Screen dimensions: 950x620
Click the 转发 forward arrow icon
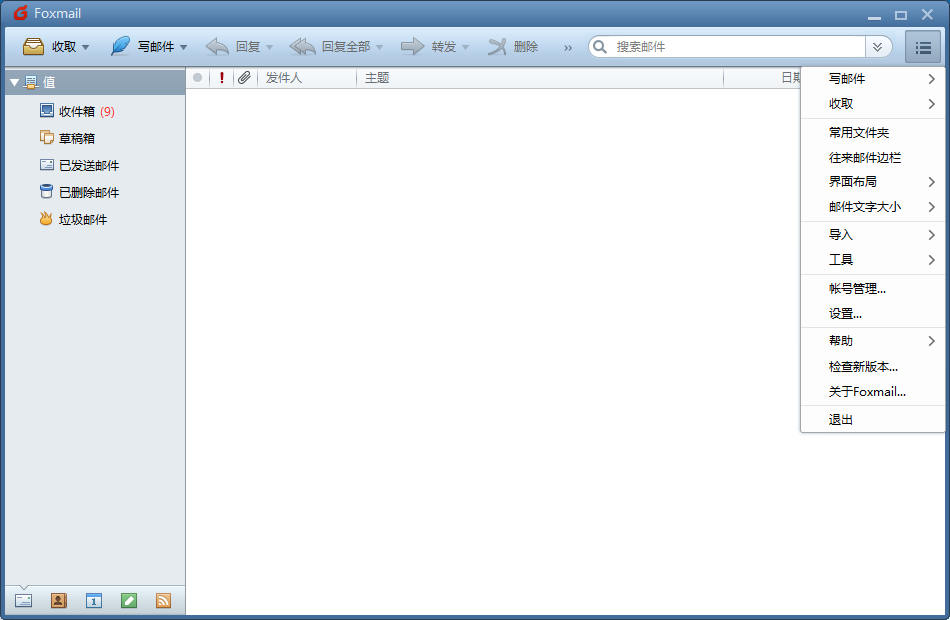(413, 47)
